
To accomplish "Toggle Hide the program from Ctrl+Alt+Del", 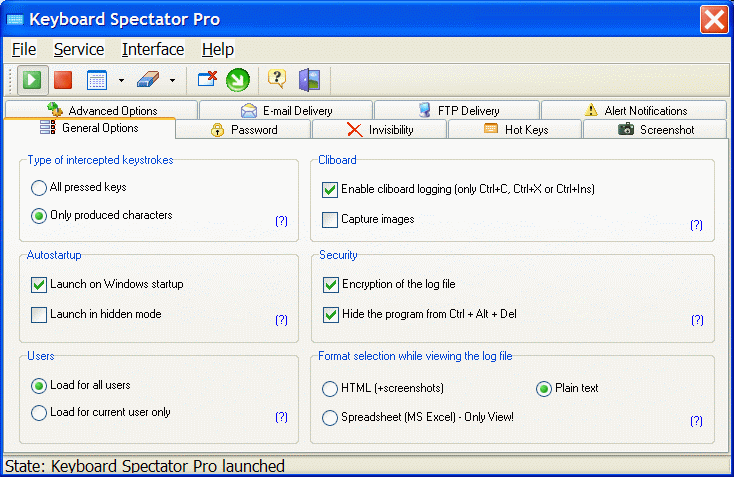I will point(331,315).
